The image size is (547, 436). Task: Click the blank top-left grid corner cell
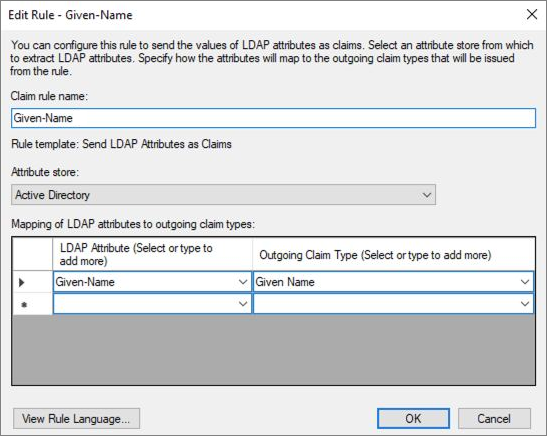click(32, 254)
